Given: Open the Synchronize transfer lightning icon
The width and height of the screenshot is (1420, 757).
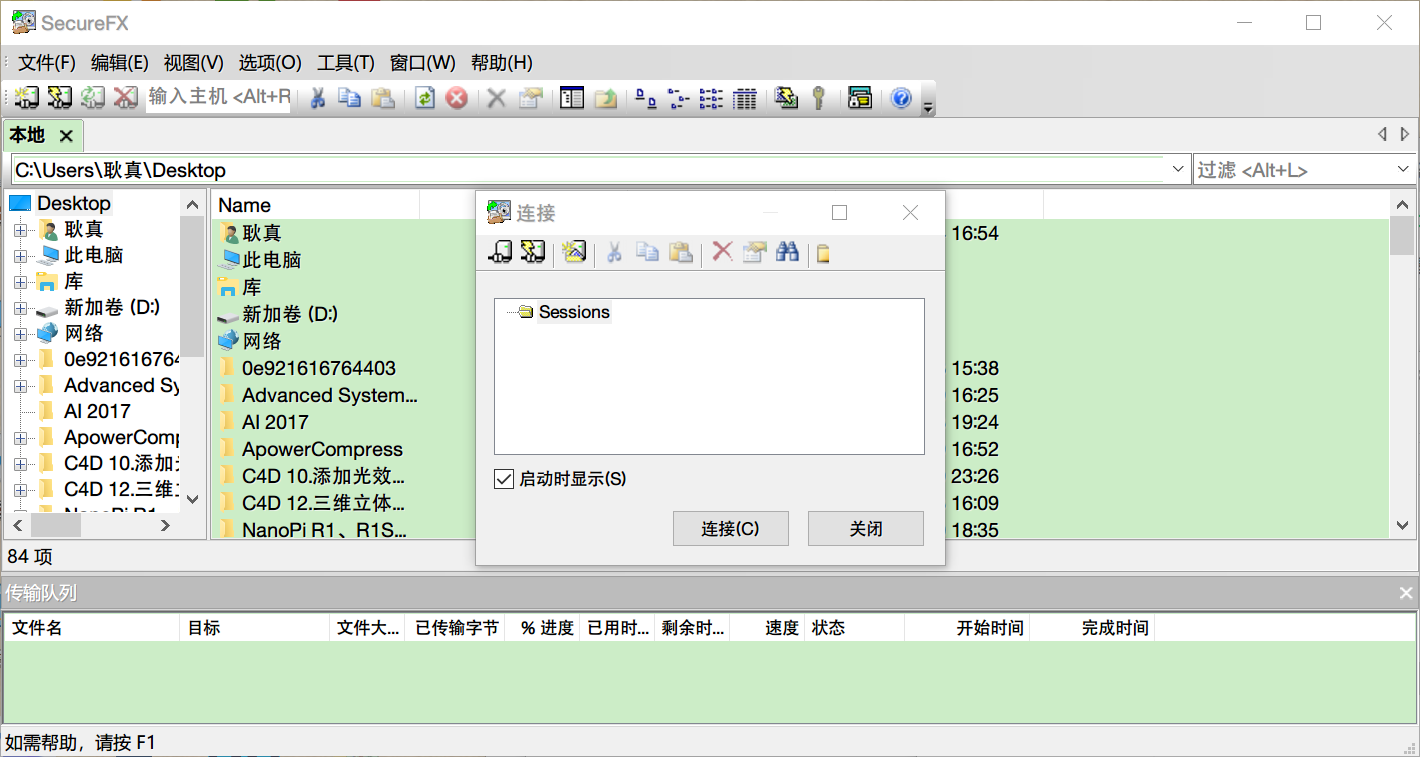Looking at the screenshot, I should (786, 97).
